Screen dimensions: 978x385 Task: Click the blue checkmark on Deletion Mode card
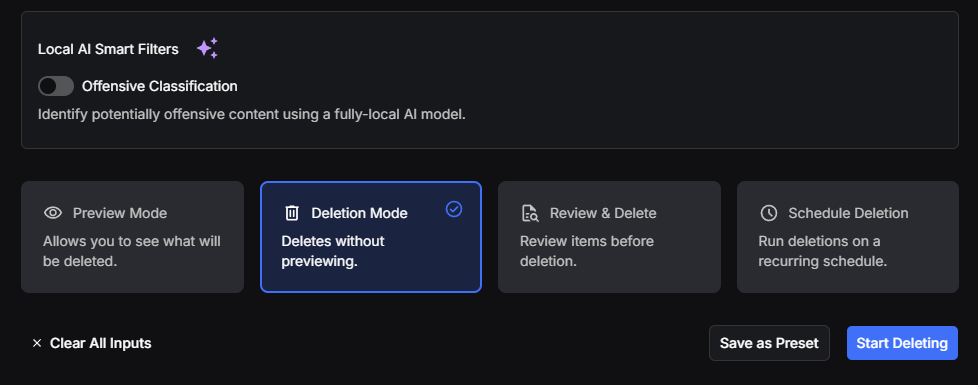click(454, 210)
